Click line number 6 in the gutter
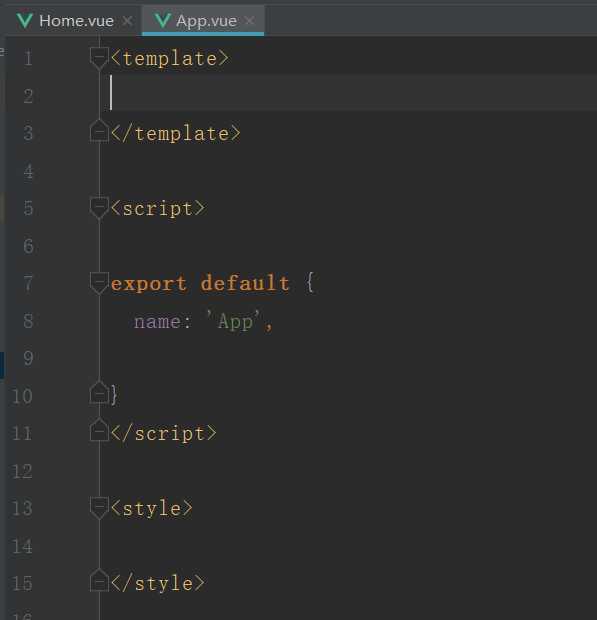 28,246
